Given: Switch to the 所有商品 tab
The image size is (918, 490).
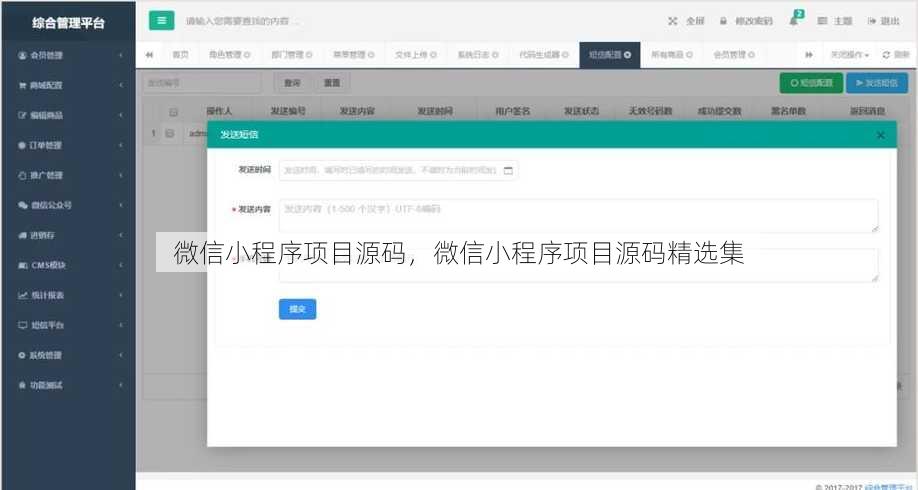Looking at the screenshot, I should 672,54.
